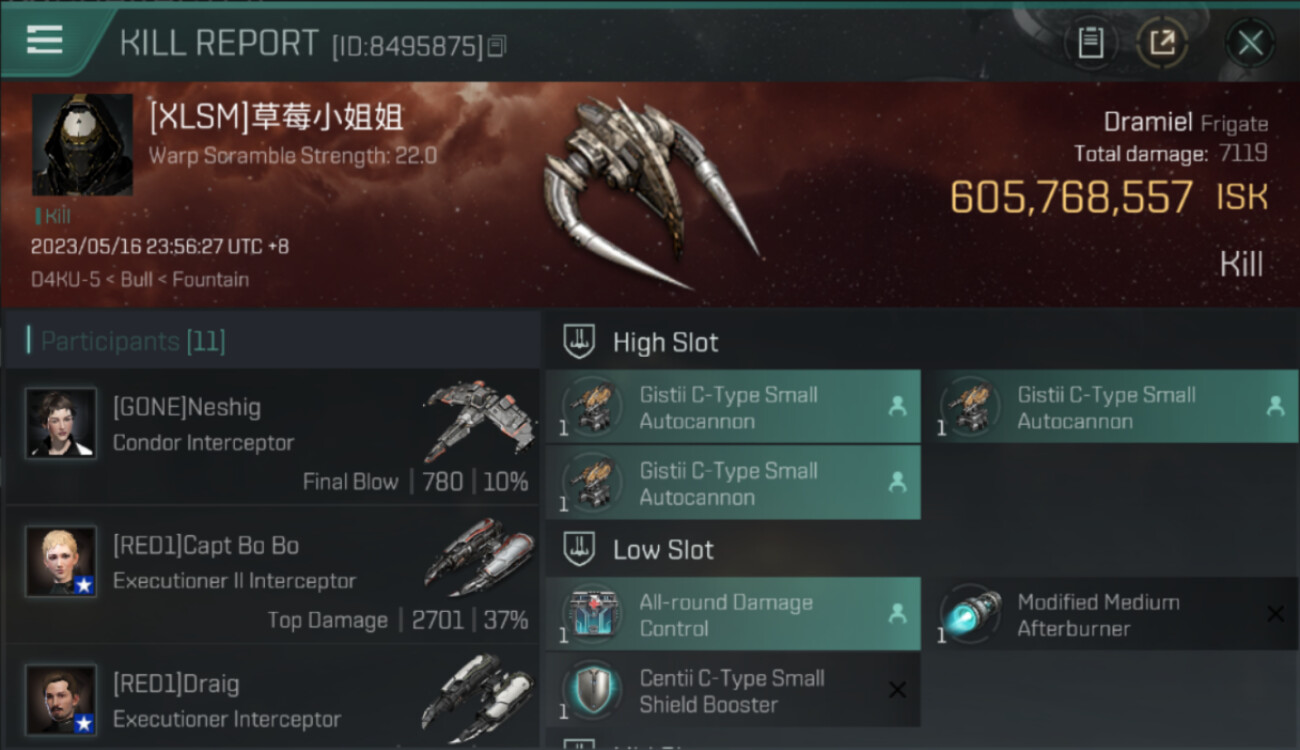The image size is (1300, 750).
Task: Select Modified Medium Afterburner module
Action: click(1111, 614)
